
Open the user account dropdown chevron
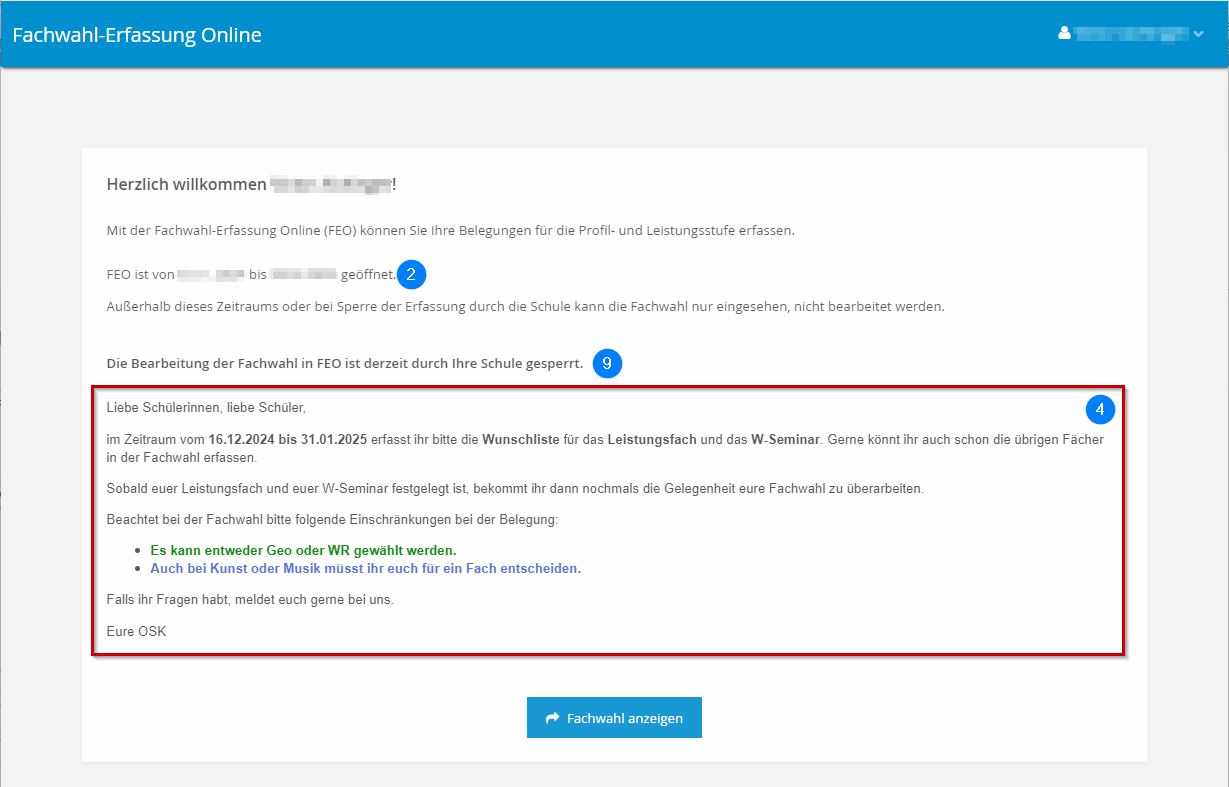pos(1199,34)
